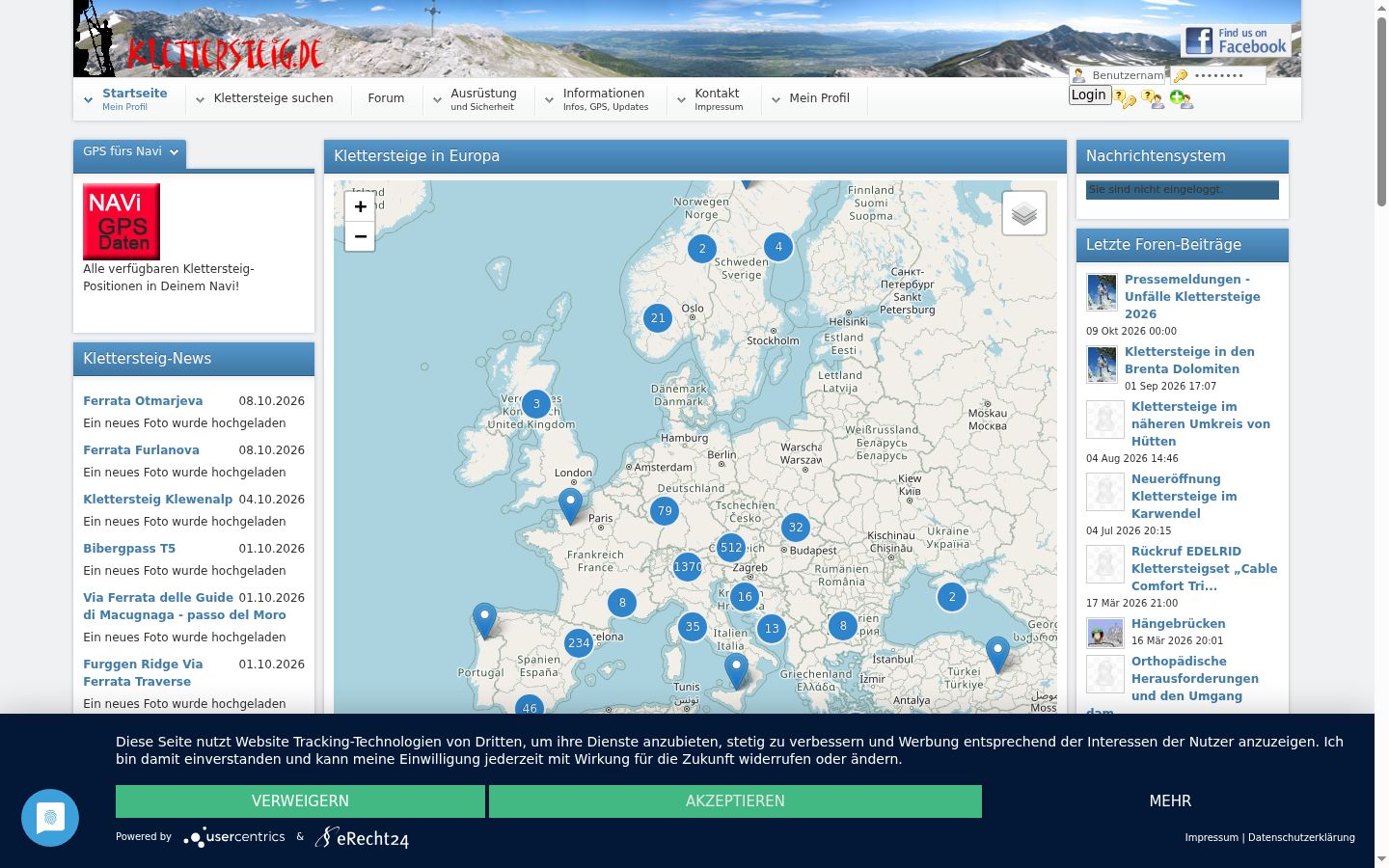Click the Benutzername input field
1389x868 pixels.
click(x=1119, y=75)
